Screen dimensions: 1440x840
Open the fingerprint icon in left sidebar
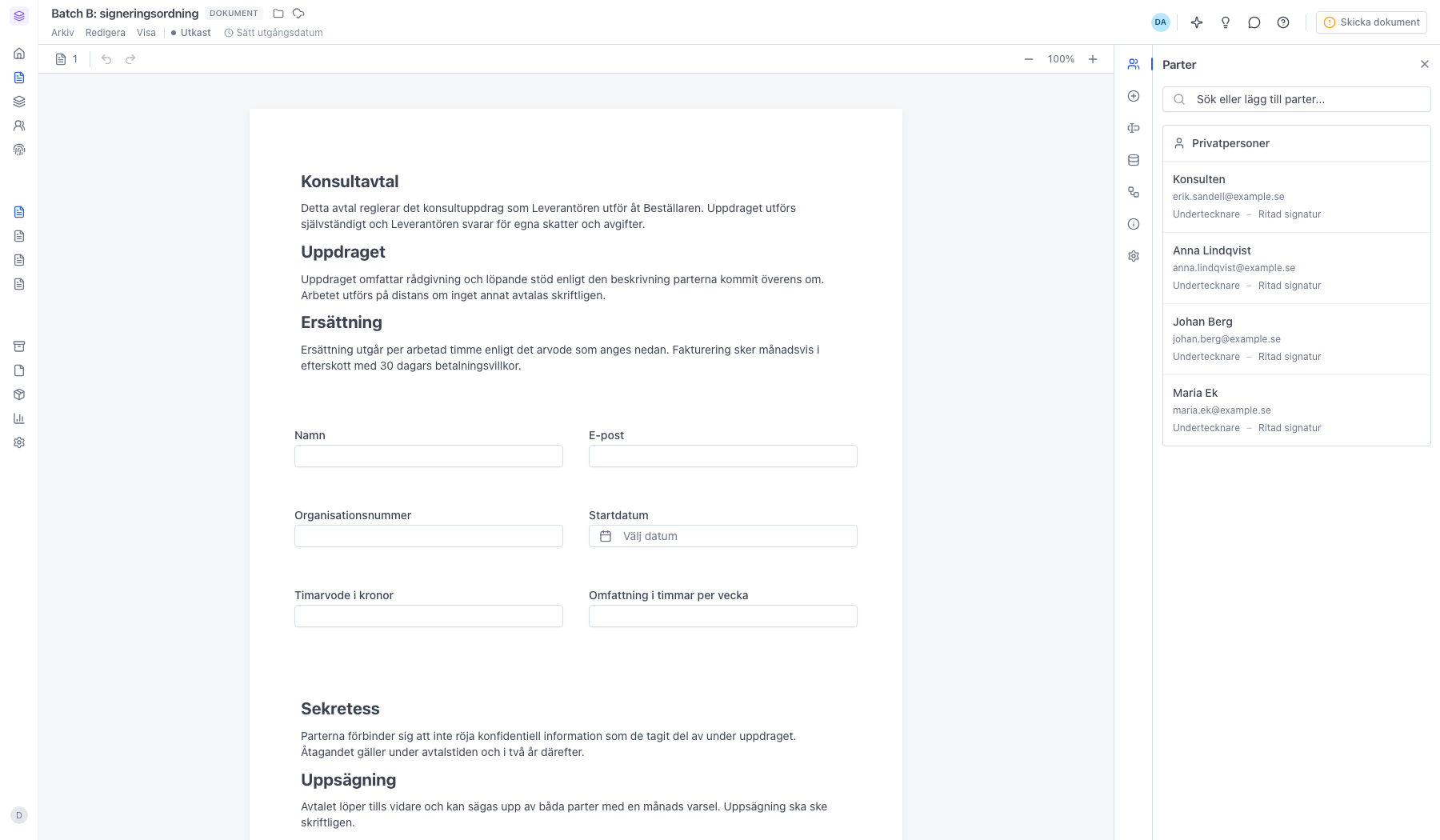(x=19, y=150)
